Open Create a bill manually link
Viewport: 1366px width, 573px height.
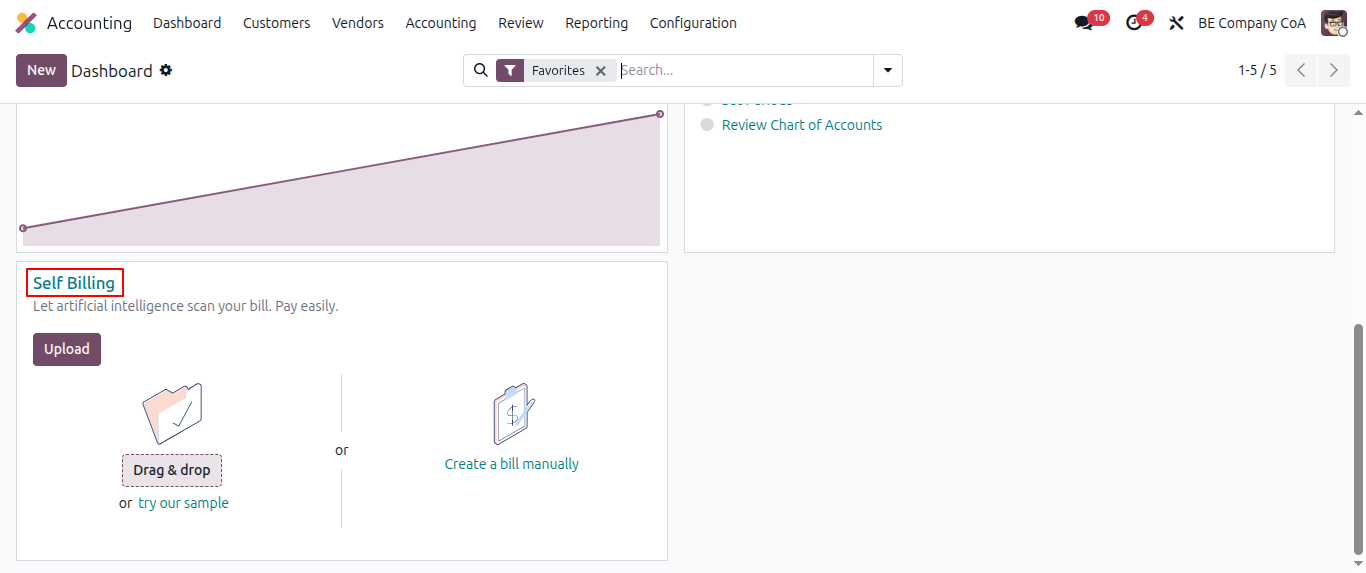coord(512,464)
